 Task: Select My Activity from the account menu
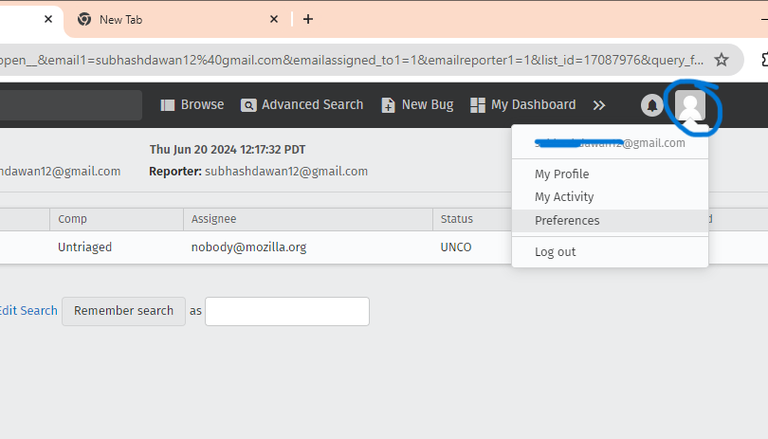564,197
